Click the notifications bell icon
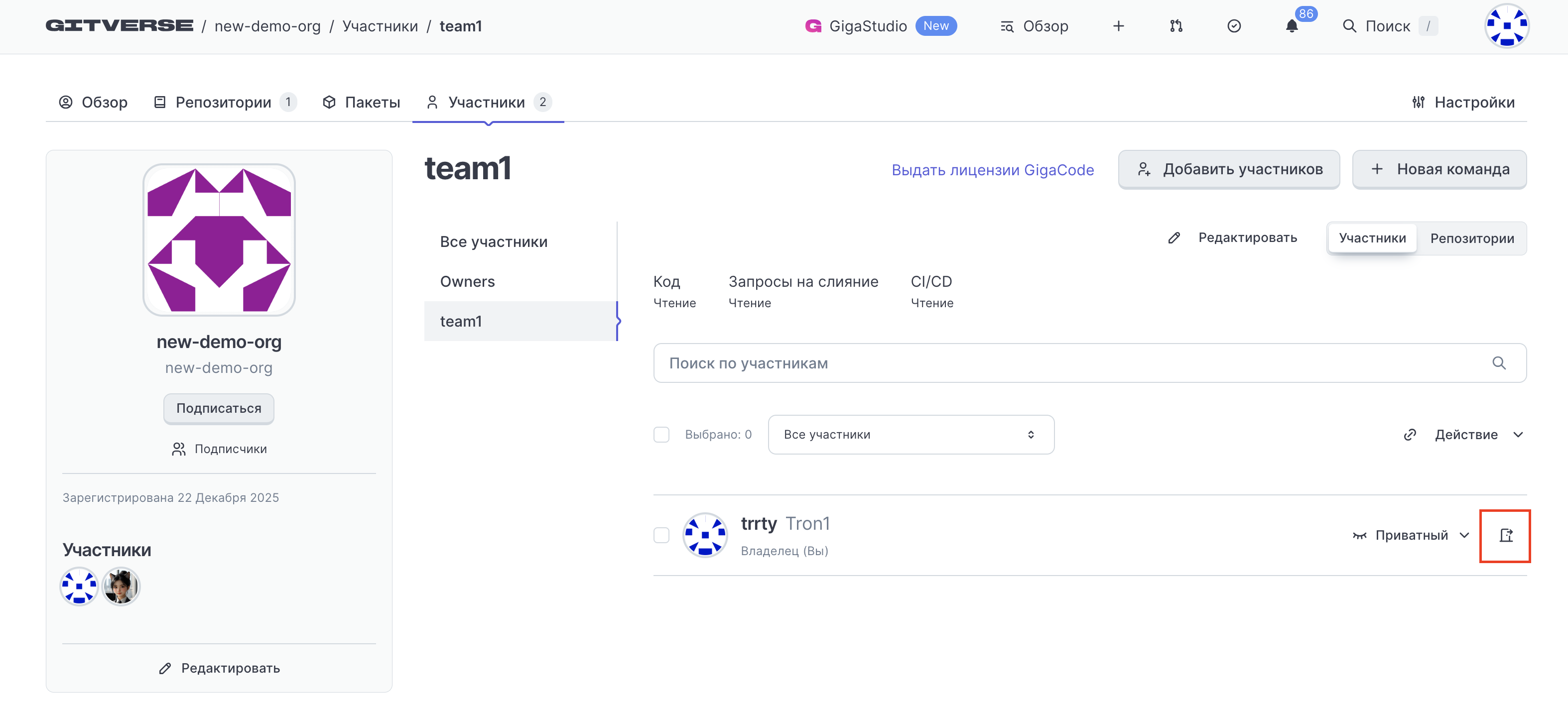Viewport: 1568px width, 705px height. click(1291, 26)
